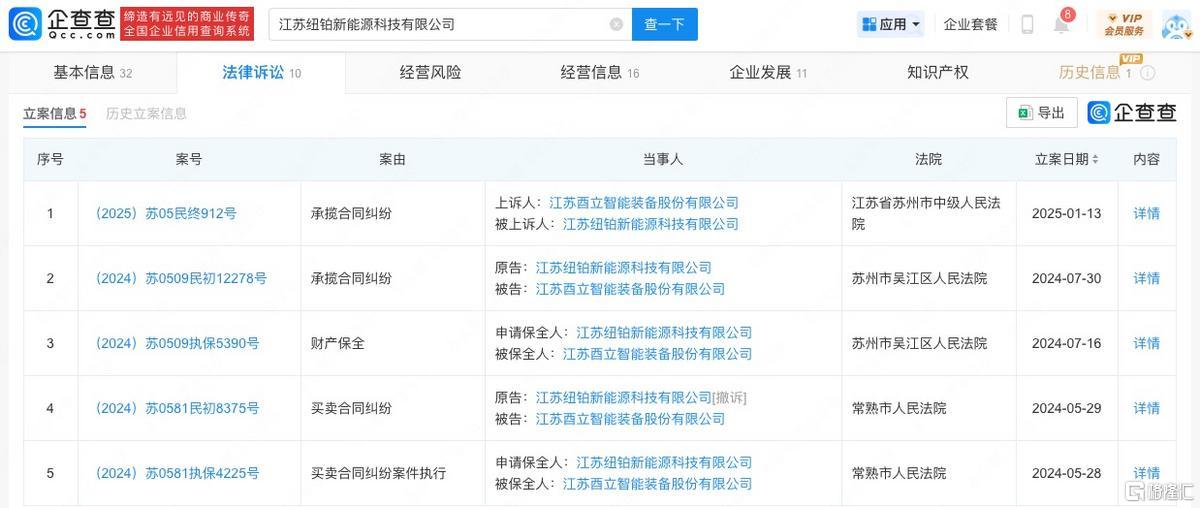
Task: Click 上诉人 江苏酉立智能装备股份有限公司 link
Action: tap(644, 203)
